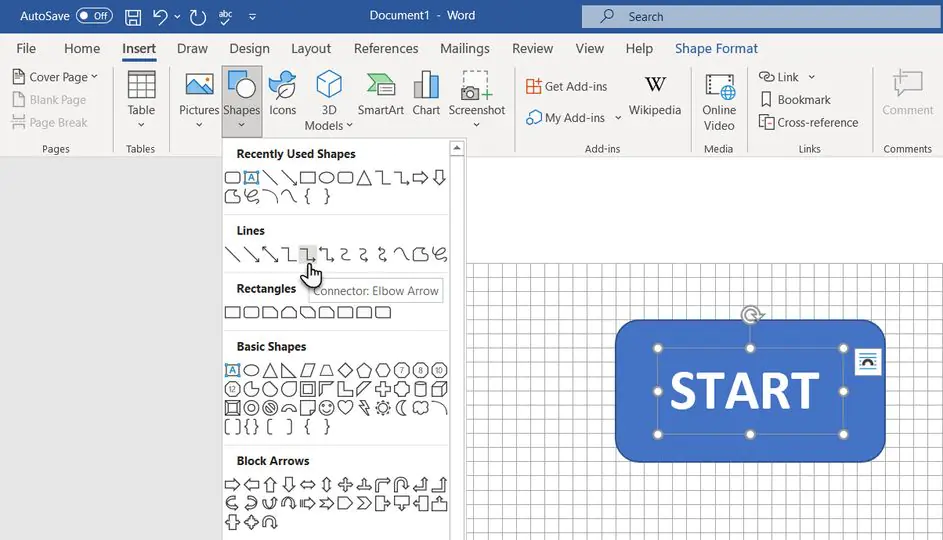Screen dimensions: 943x540
Task: Switch to the Shape Format tab
Action: point(716,48)
